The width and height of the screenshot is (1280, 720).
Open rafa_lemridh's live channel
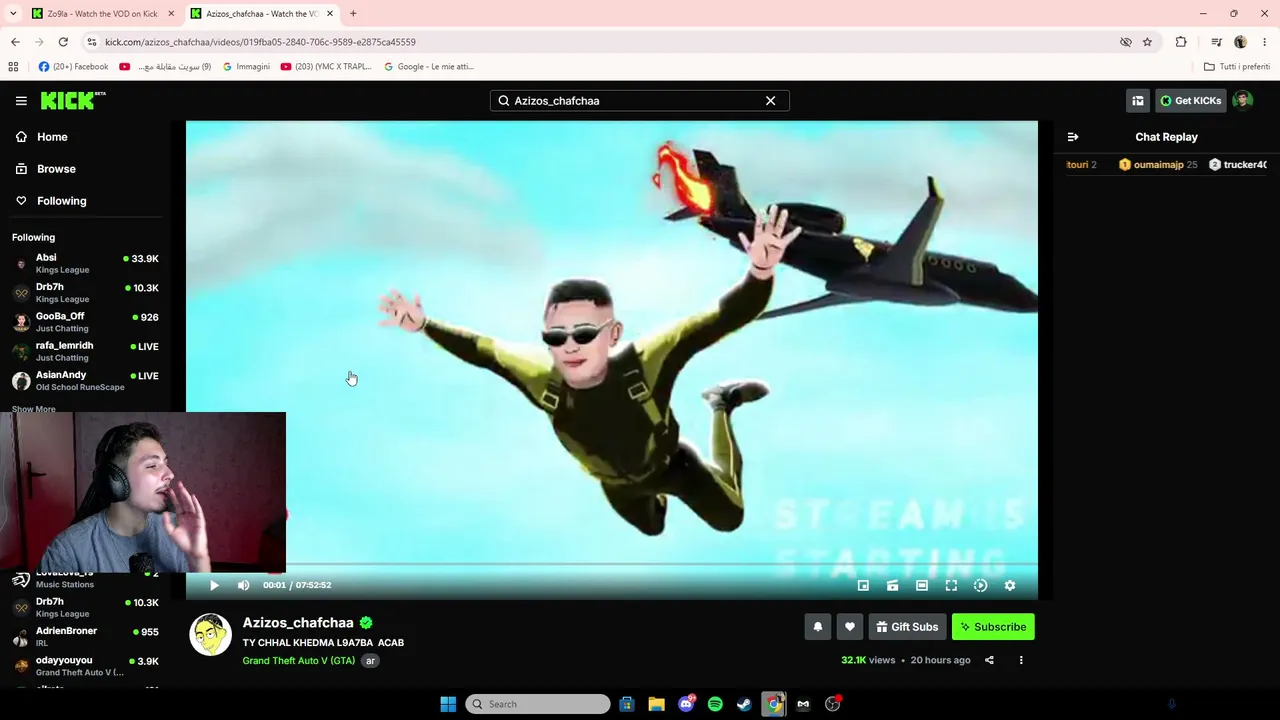pos(86,351)
